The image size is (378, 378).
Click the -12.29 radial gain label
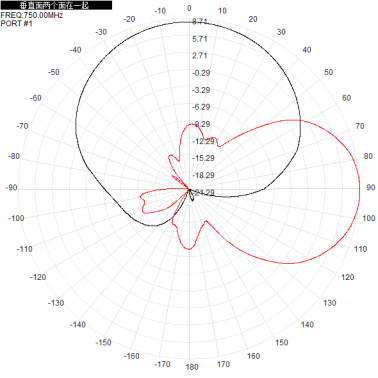click(x=203, y=141)
